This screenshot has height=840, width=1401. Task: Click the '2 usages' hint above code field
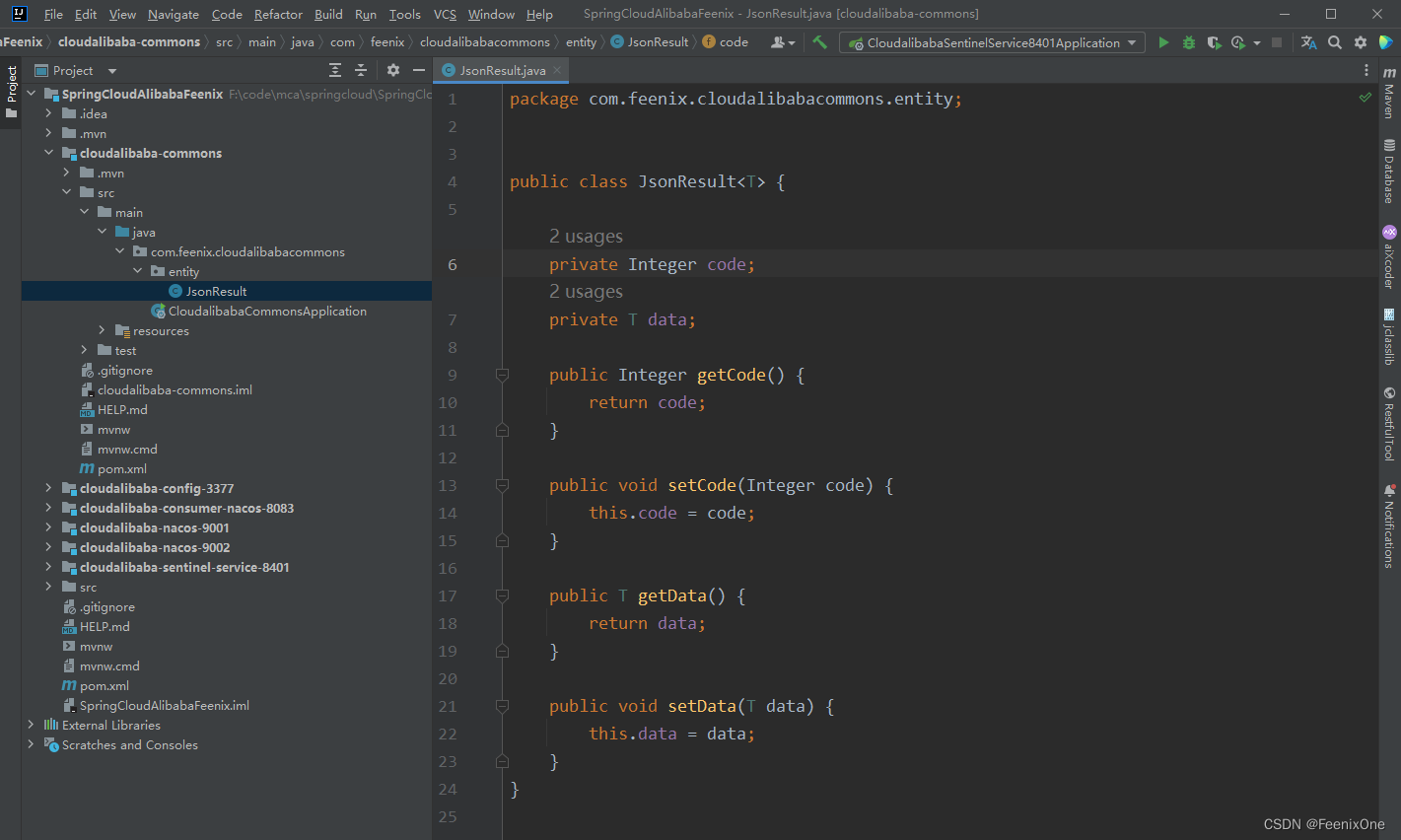click(x=586, y=237)
